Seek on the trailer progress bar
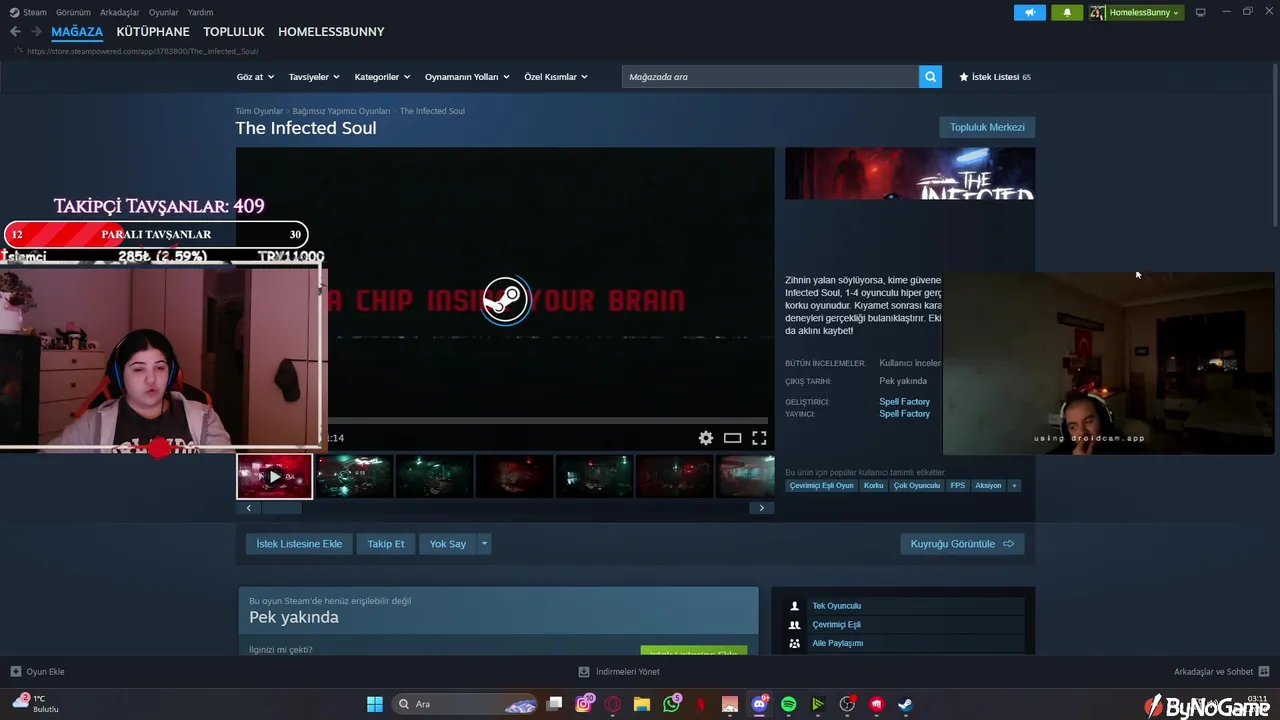The width and height of the screenshot is (1280, 720). pos(547,421)
